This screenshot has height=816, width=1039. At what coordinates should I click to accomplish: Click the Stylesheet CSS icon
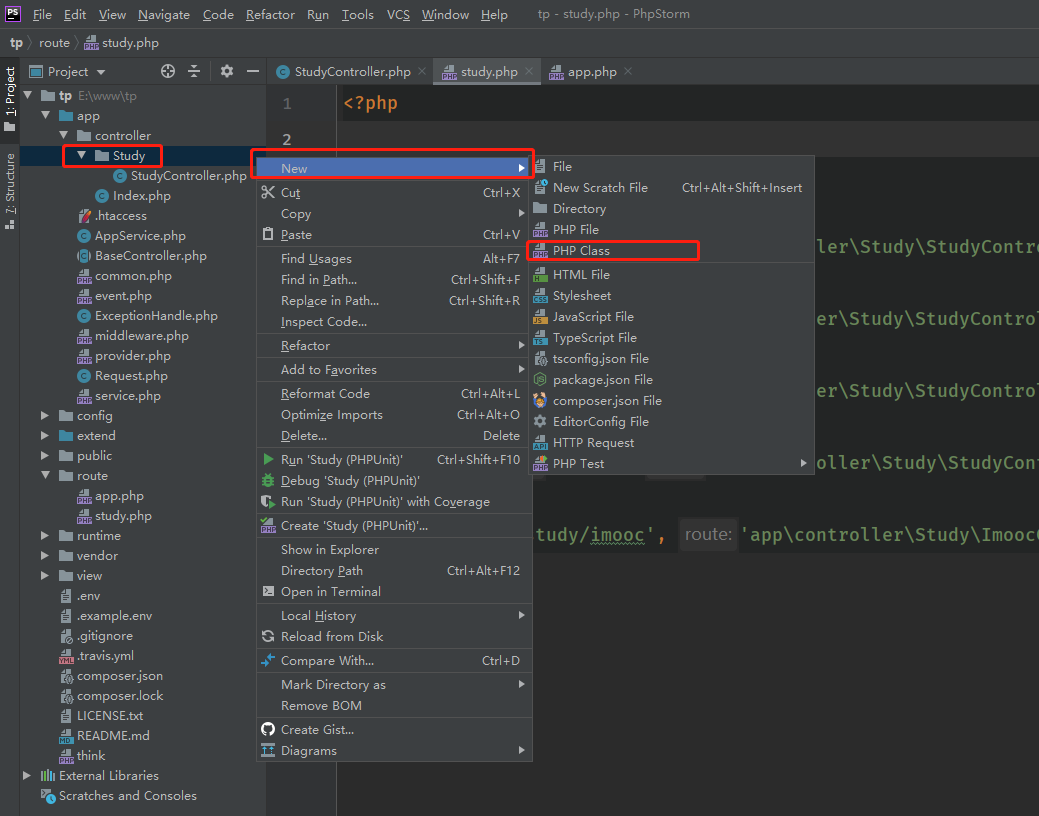[x=541, y=296]
